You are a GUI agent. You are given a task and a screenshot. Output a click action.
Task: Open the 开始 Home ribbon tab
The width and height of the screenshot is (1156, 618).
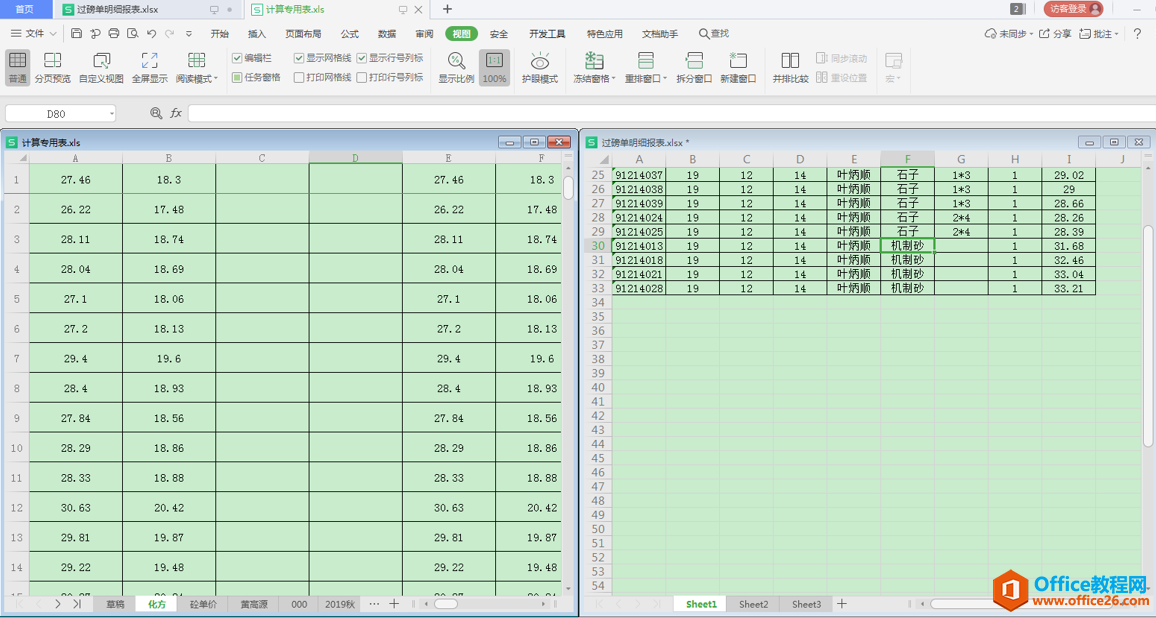tap(220, 33)
